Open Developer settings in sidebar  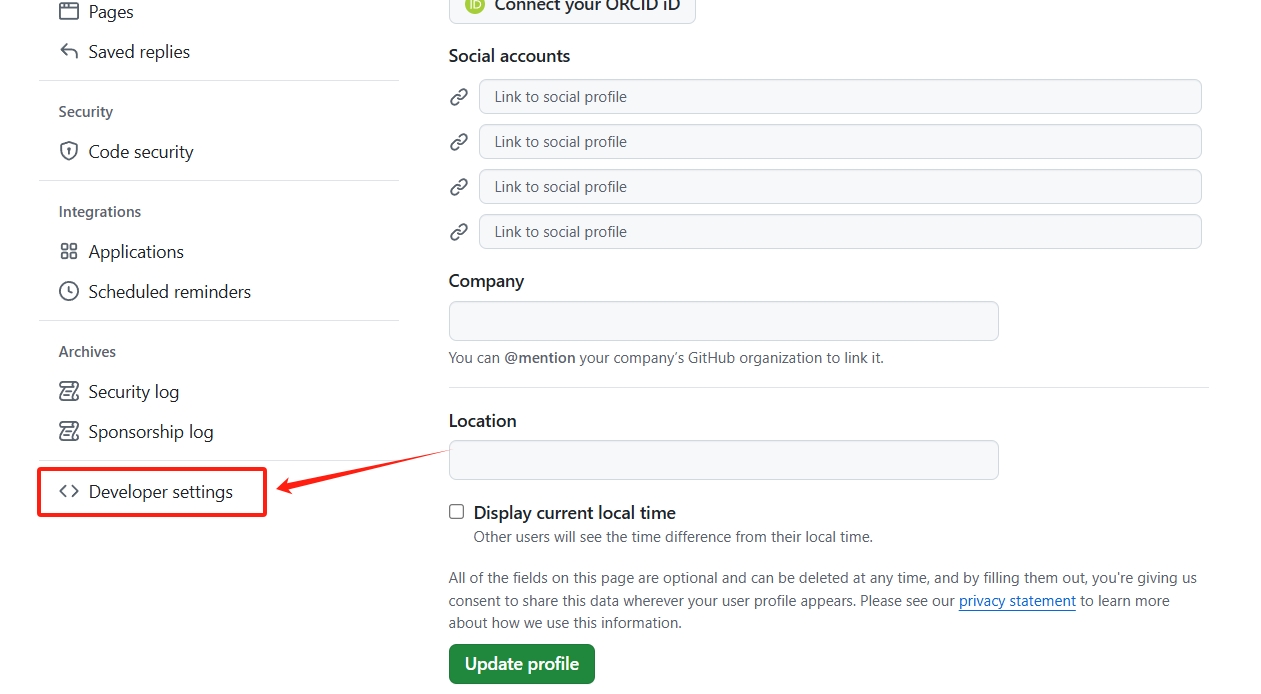point(160,492)
